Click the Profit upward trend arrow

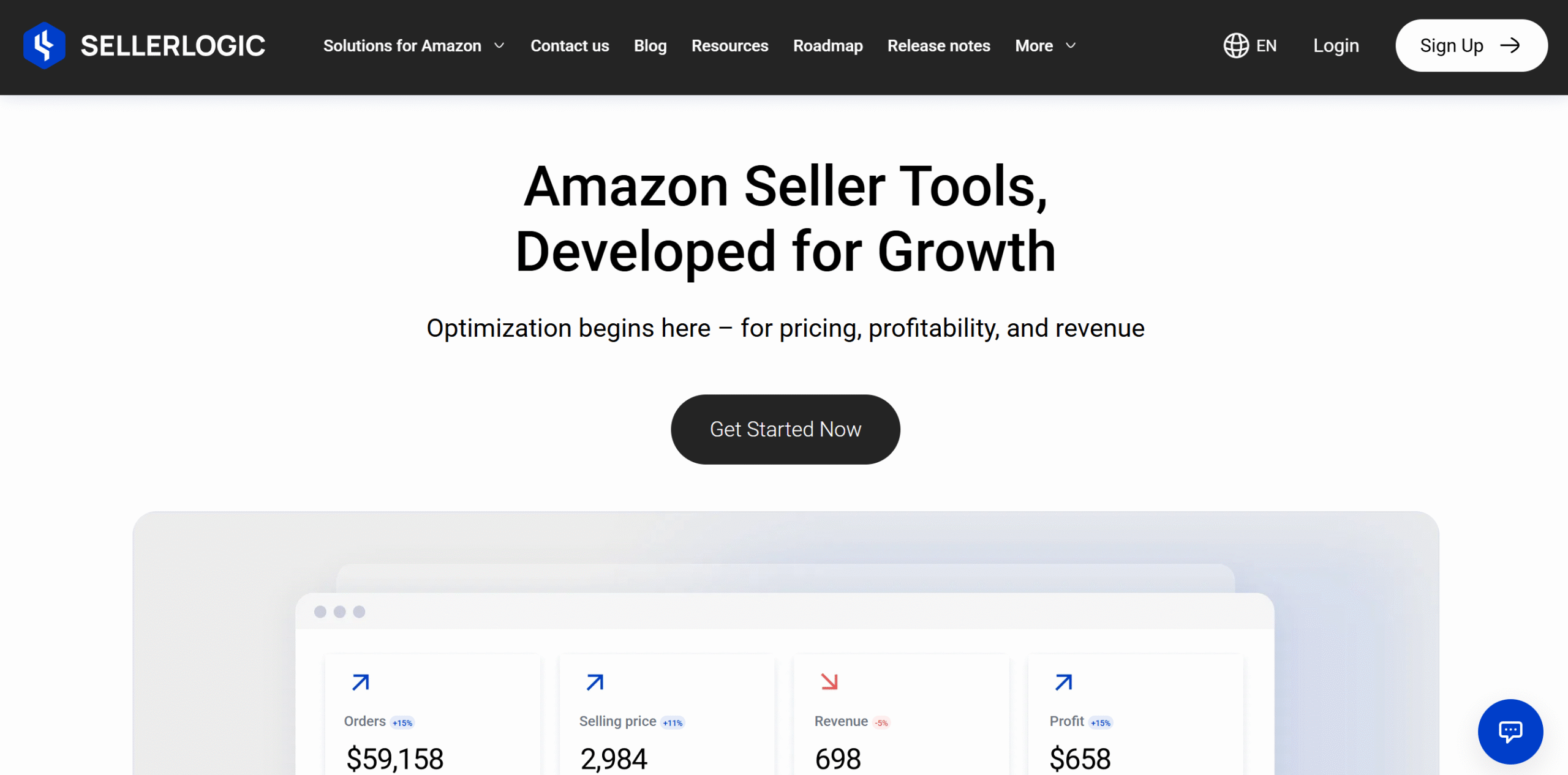click(x=1064, y=682)
